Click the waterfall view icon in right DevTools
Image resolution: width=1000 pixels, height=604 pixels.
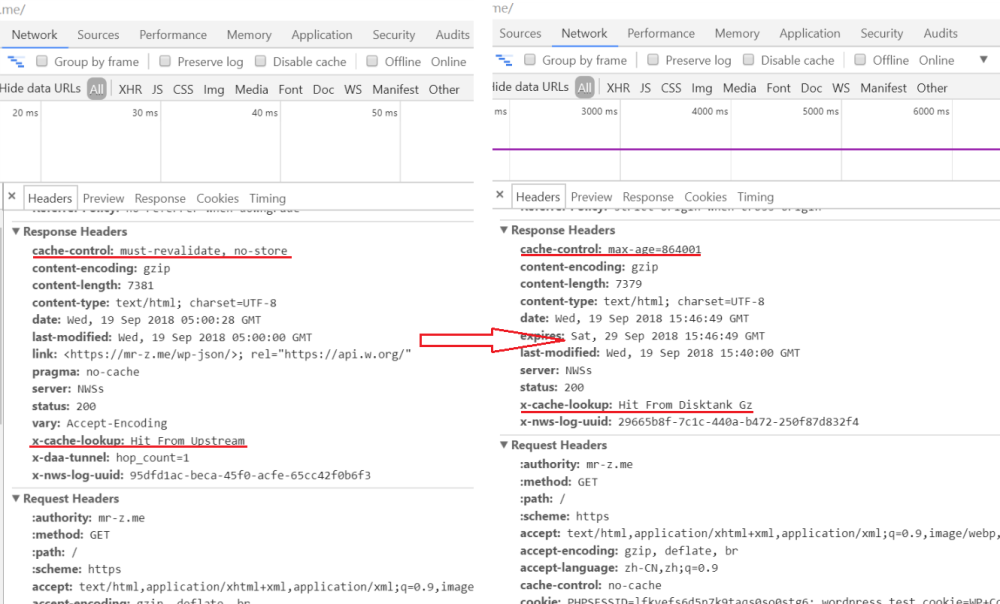(504, 61)
